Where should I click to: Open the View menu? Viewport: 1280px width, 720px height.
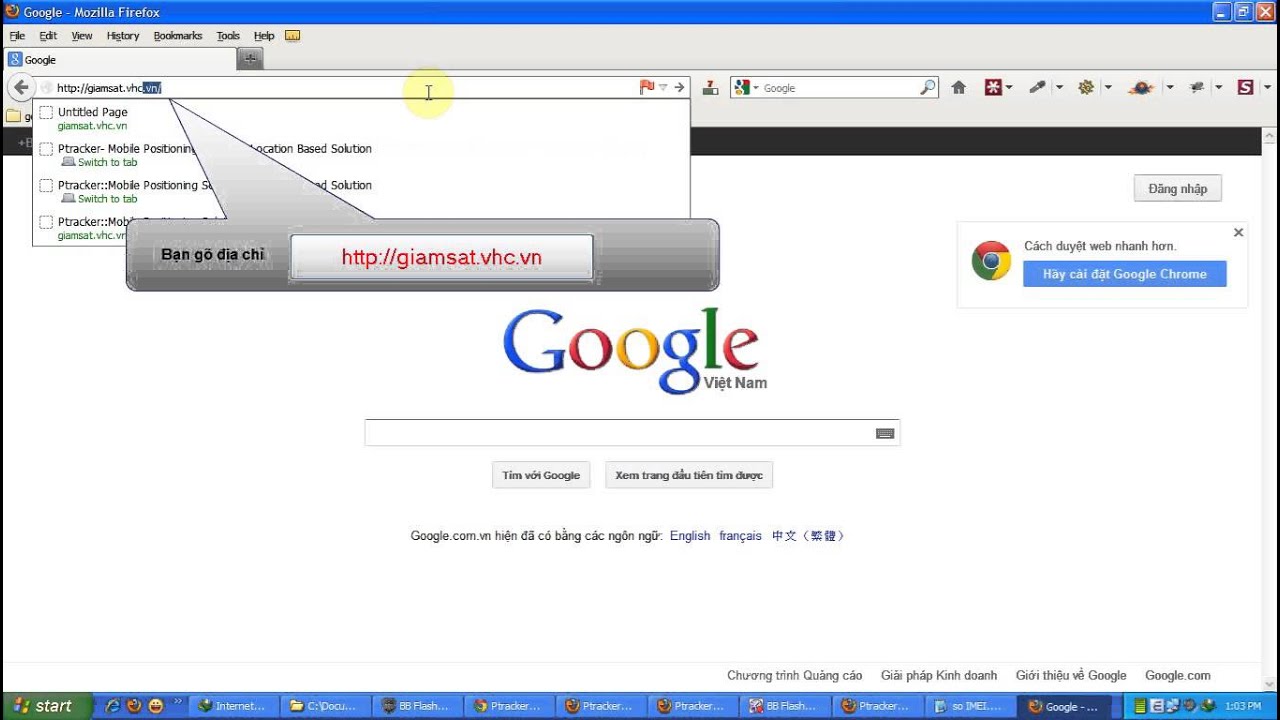82,36
